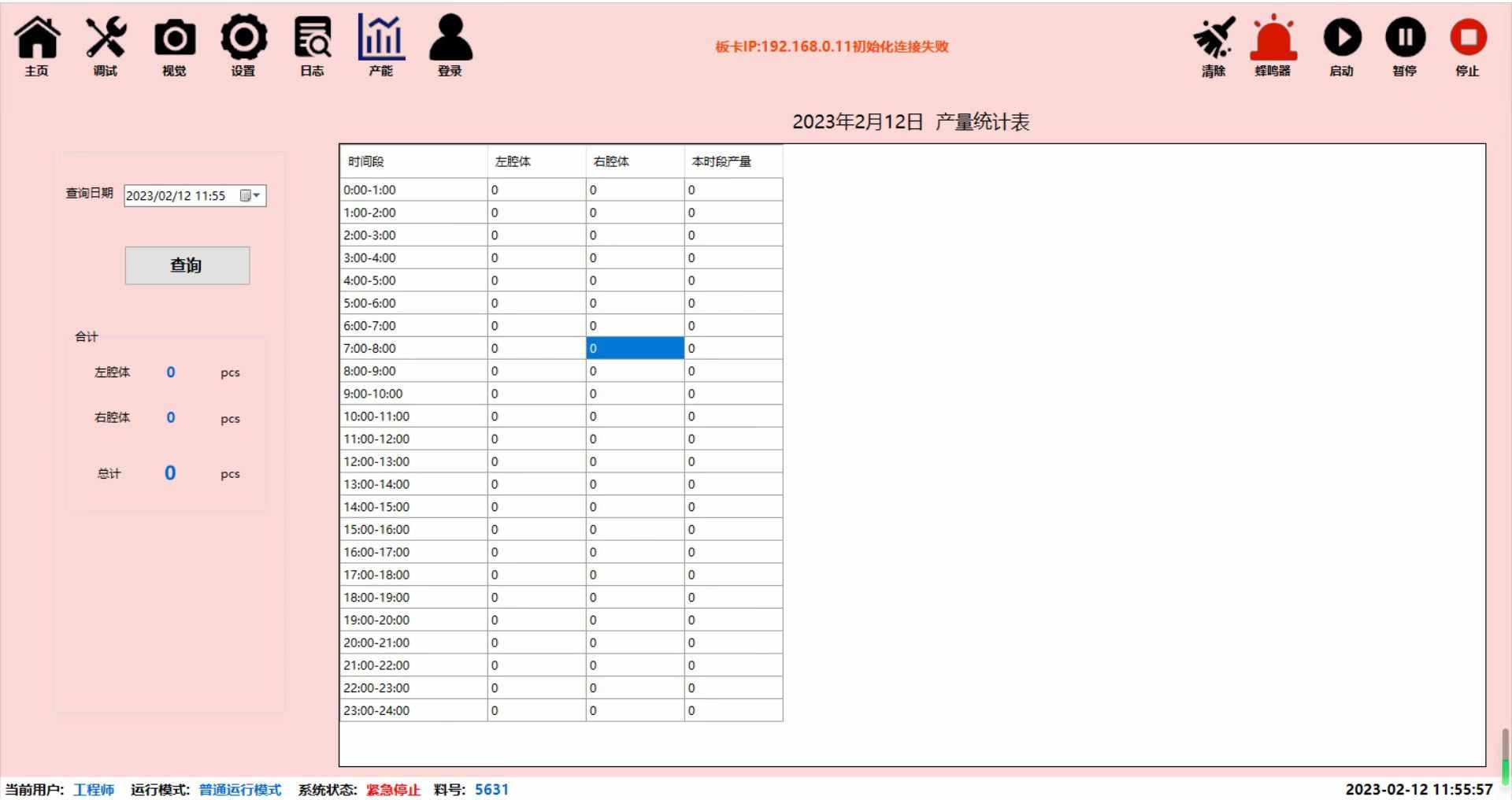Click the 左腔体 total value in 合计
The height and width of the screenshot is (800, 1512).
(171, 372)
